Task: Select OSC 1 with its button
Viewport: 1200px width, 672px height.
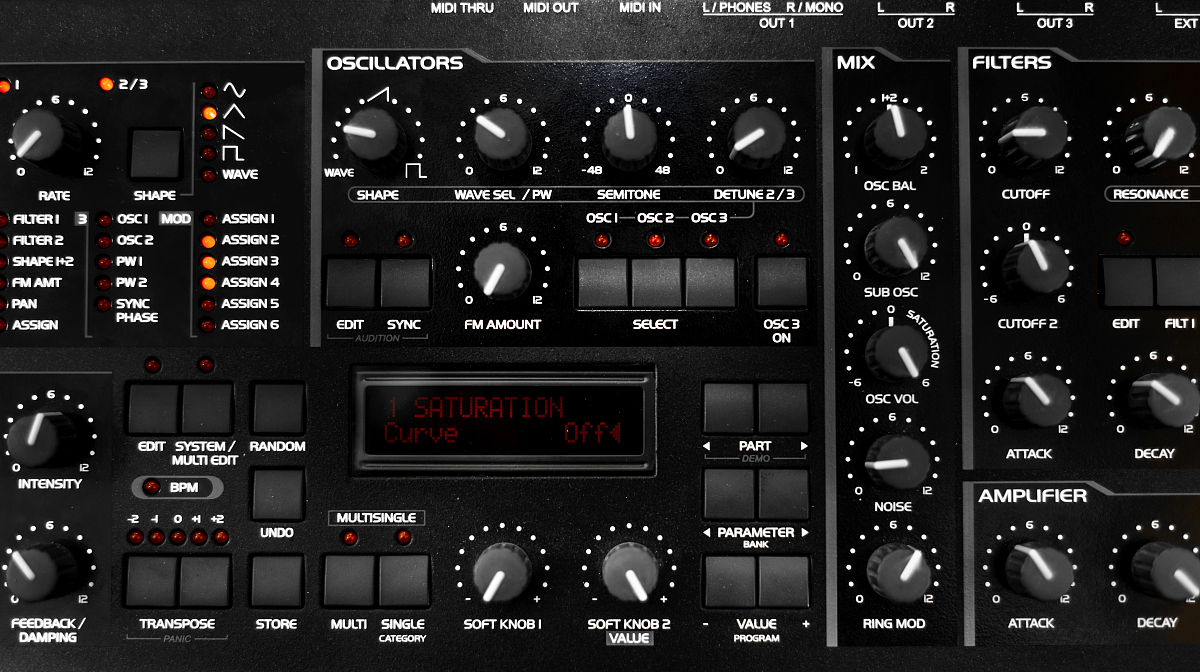Action: tap(602, 283)
